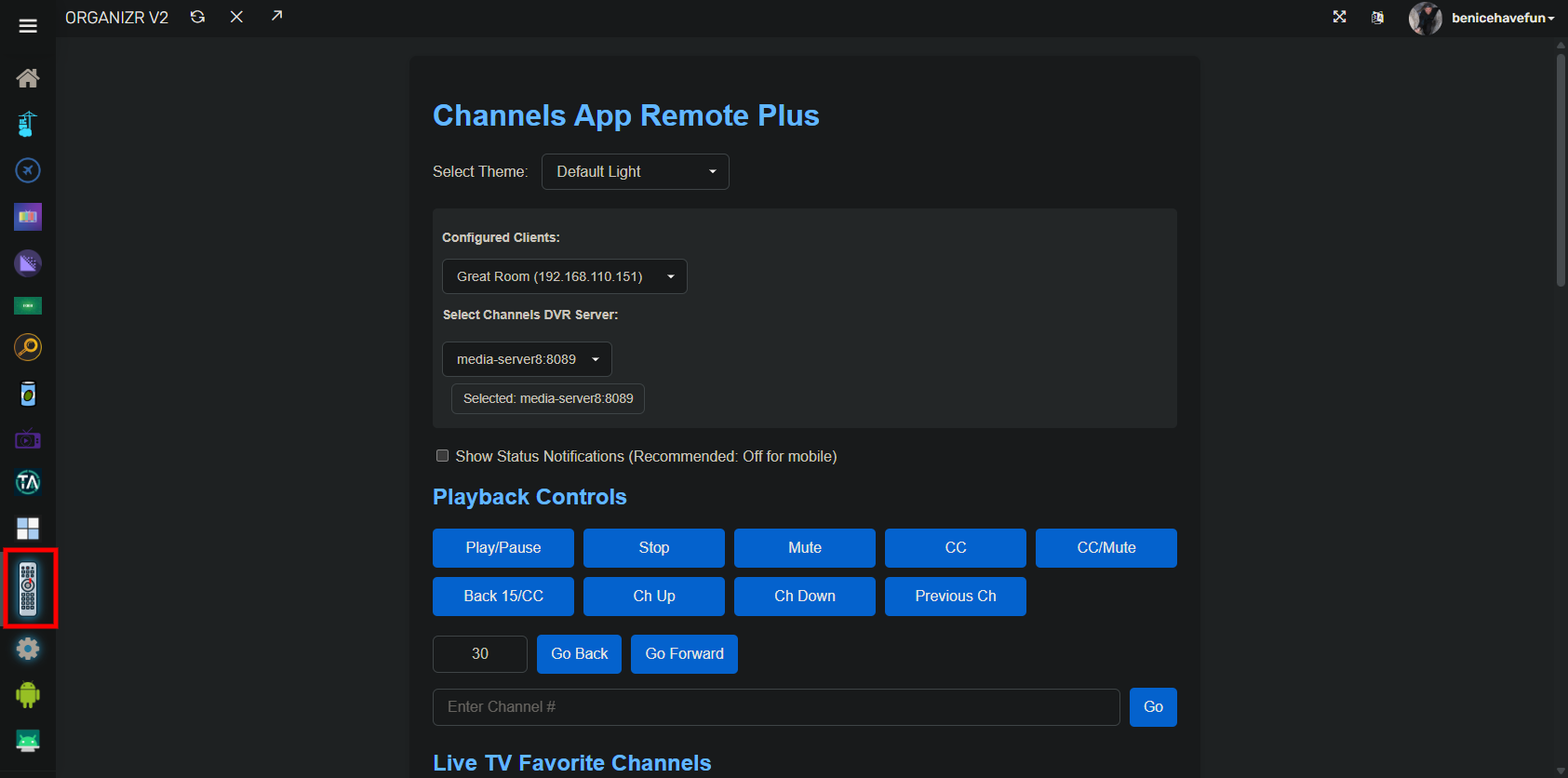This screenshot has width=1568, height=778.
Task: Expand the Configured Clients dropdown
Action: pos(564,276)
